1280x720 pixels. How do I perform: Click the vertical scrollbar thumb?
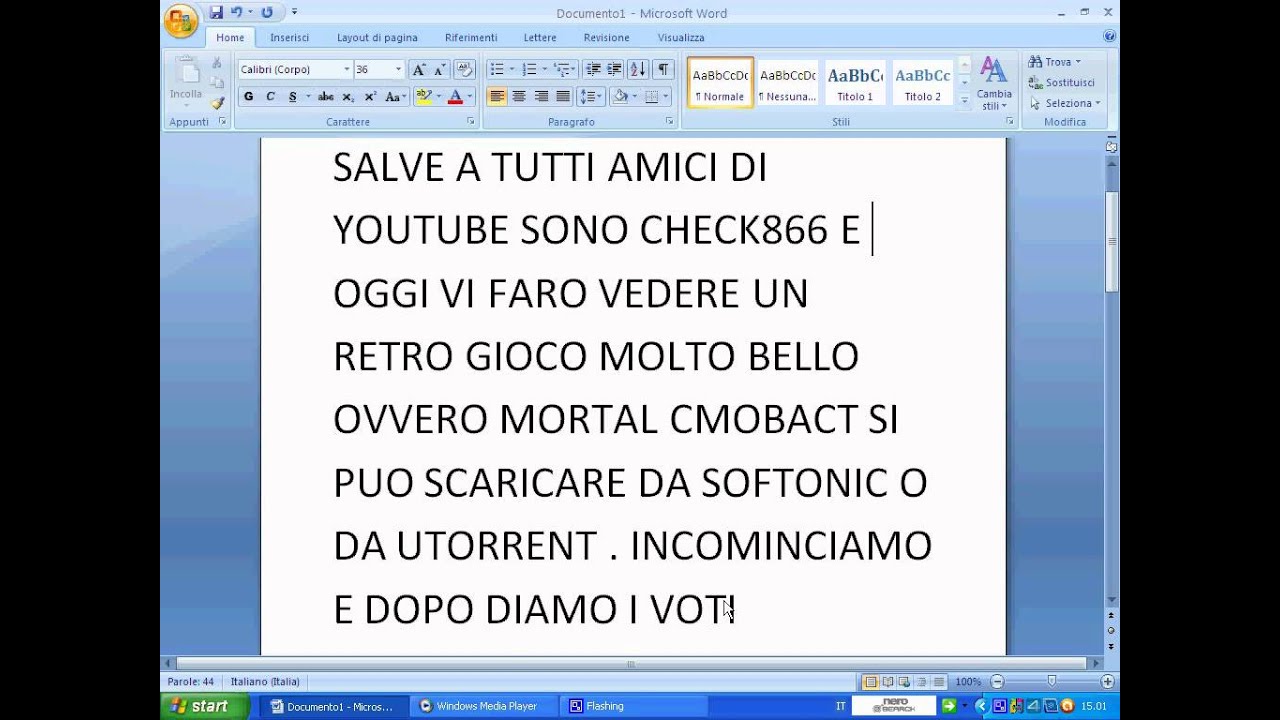tap(1111, 240)
